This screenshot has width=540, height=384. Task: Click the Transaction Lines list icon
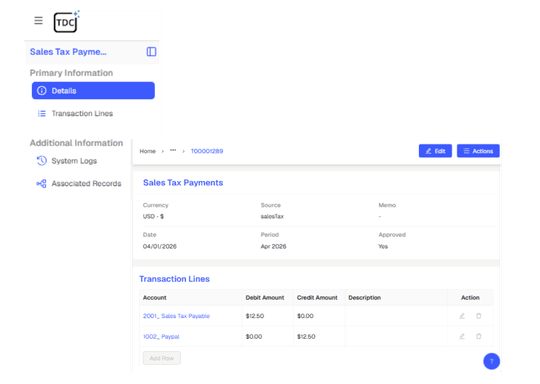coord(42,114)
